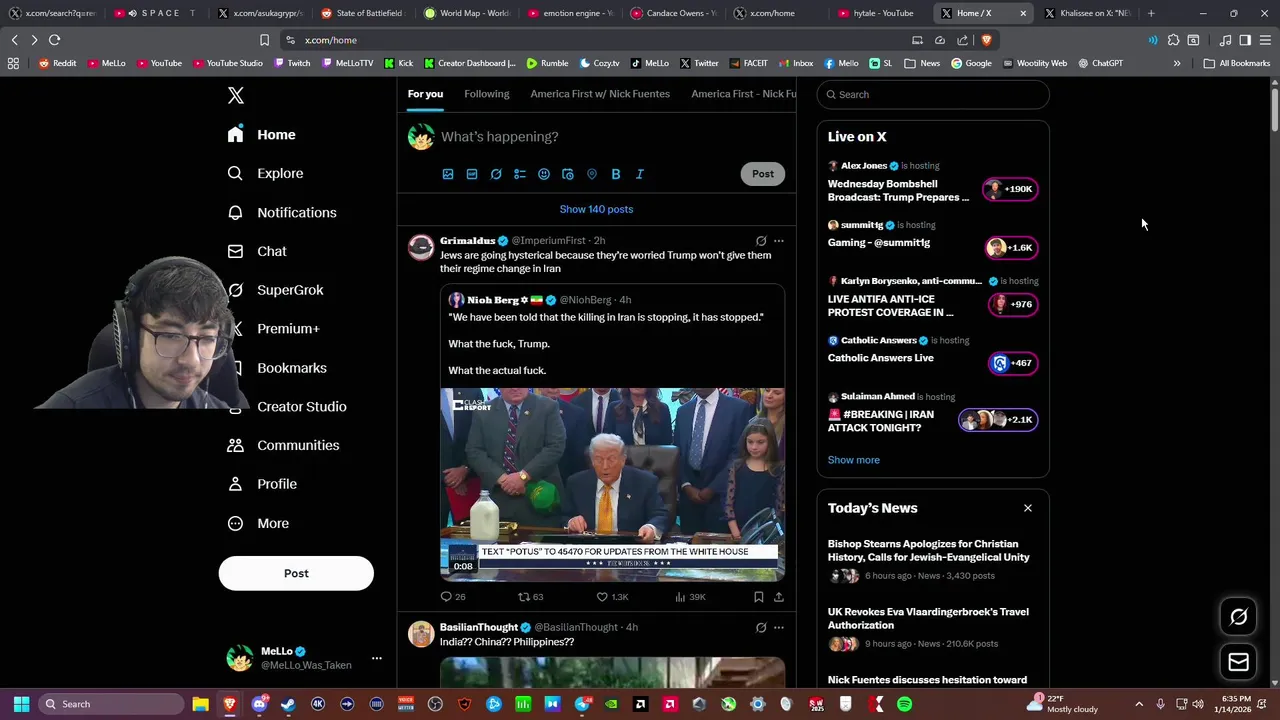1280x720 pixels.
Task: Join Alex Jones Wednesday Bombshell Broadcast
Action: click(1010, 189)
